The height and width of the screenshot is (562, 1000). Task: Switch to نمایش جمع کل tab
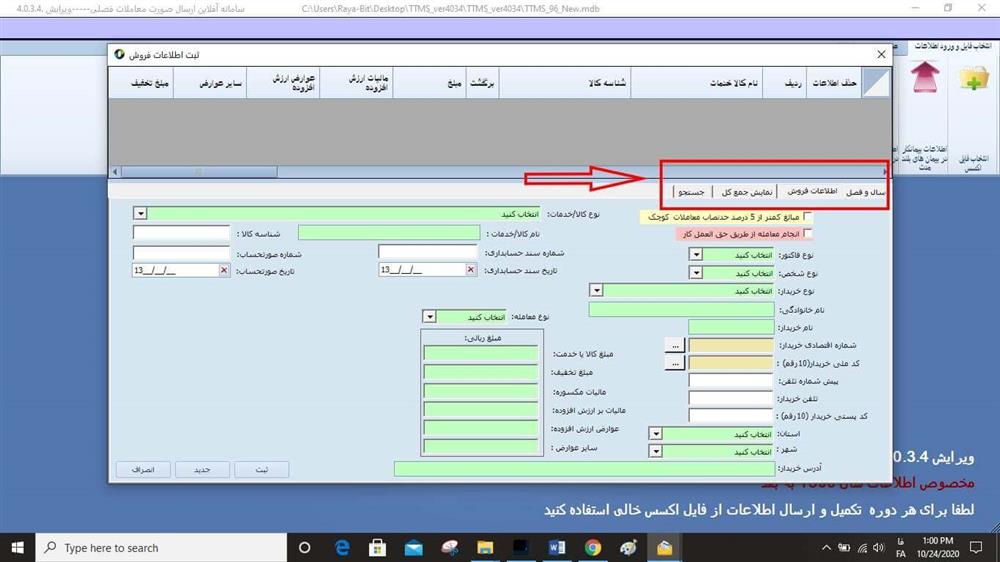pyautogui.click(x=746, y=192)
